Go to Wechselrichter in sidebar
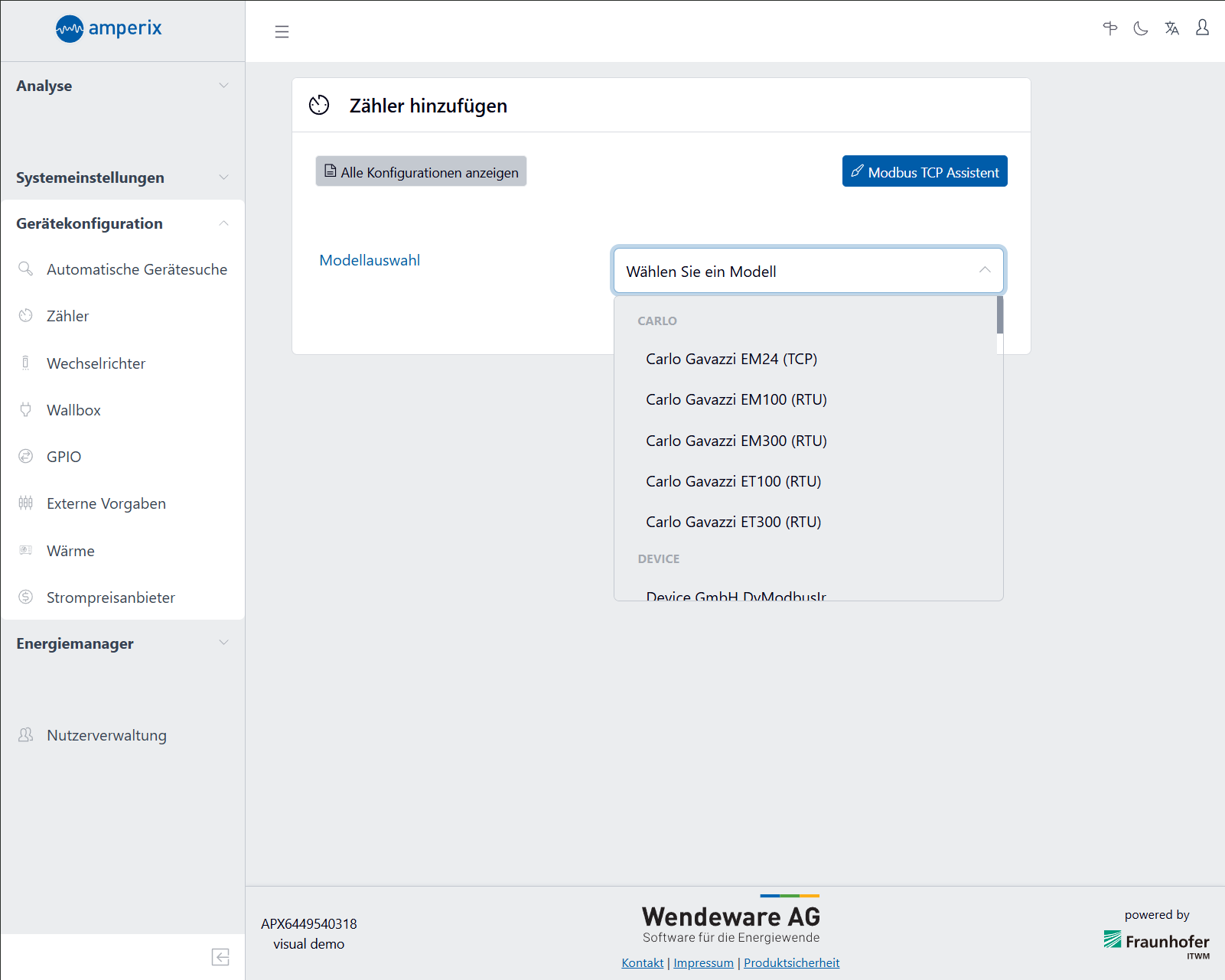Viewport: 1225px width, 980px height. [x=96, y=363]
